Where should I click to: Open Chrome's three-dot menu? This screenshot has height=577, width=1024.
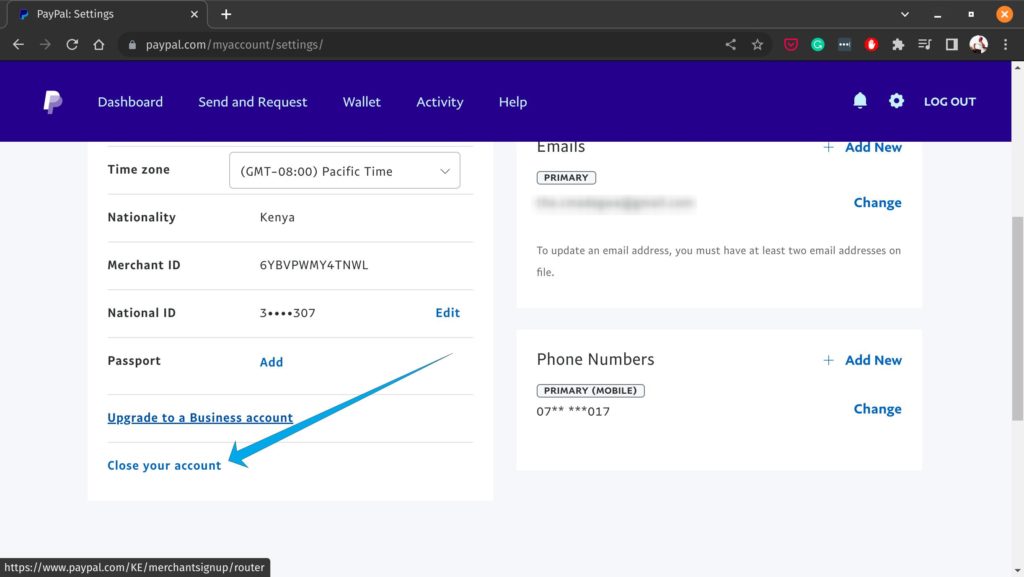tap(1006, 44)
